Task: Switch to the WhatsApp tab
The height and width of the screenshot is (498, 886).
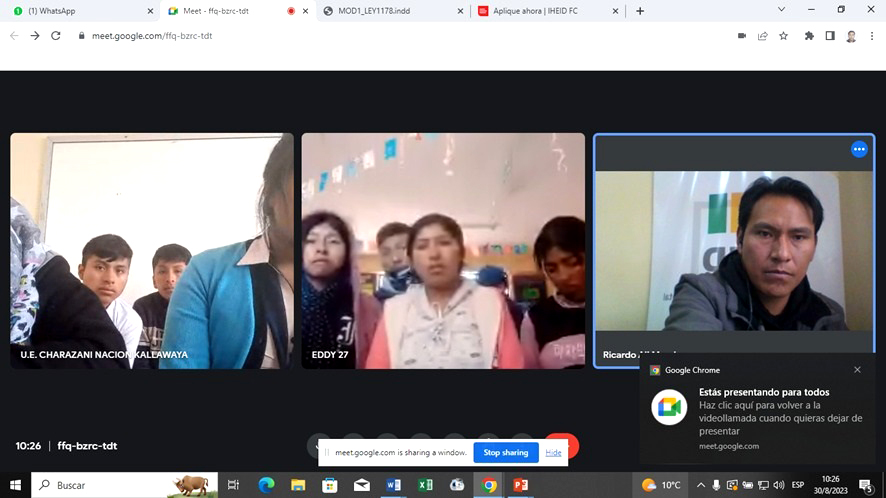Action: [80, 11]
